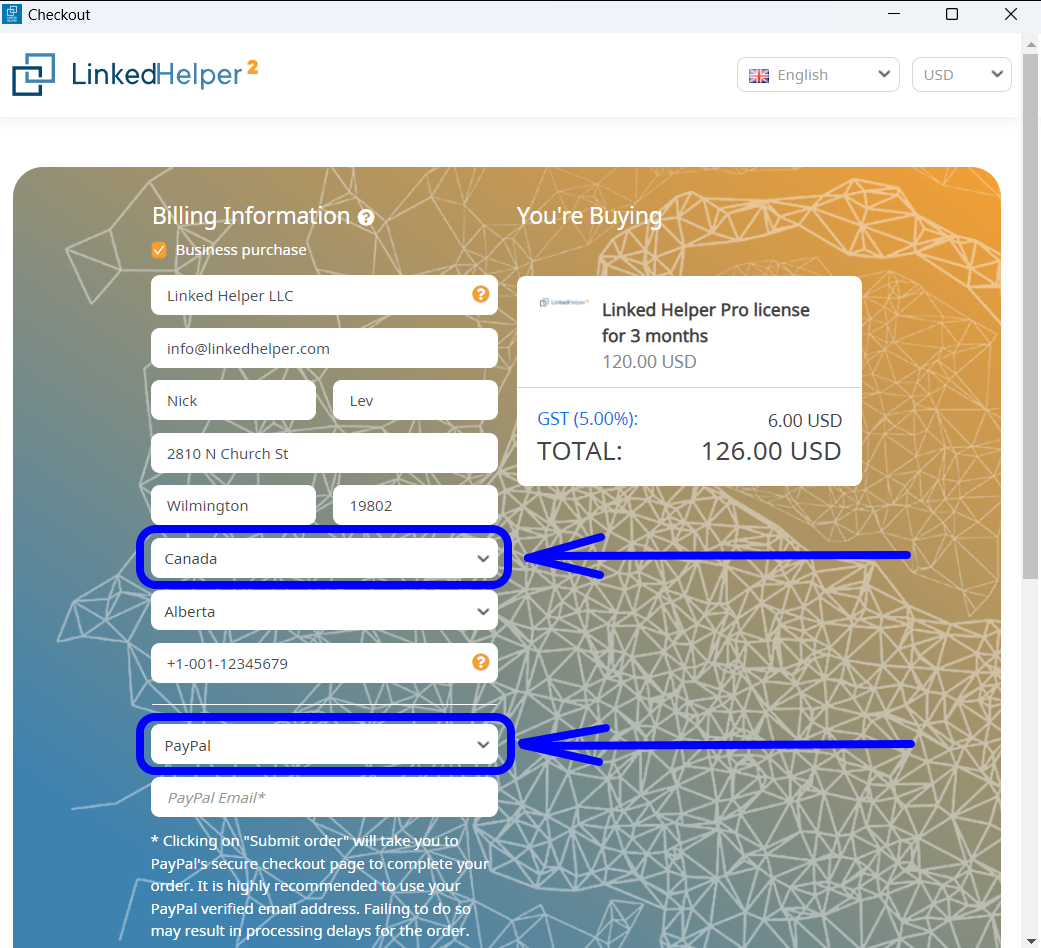1041x948 pixels.
Task: Click the phone number help icon
Action: pos(481,662)
